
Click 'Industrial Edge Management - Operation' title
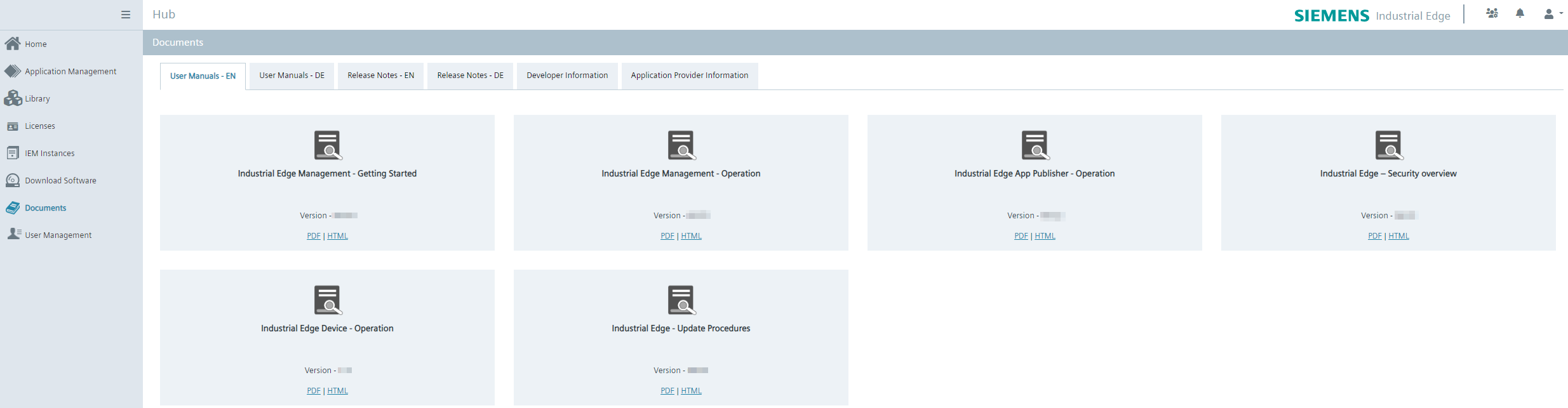pyautogui.click(x=681, y=174)
